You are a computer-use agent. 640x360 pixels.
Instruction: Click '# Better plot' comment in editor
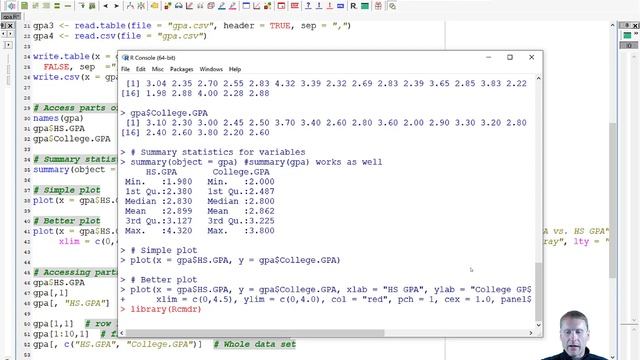[x=67, y=221]
